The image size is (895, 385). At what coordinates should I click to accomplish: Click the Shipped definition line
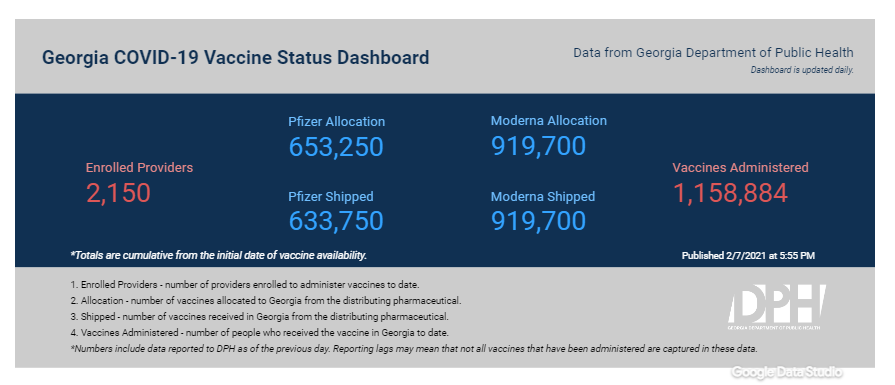[x=260, y=317]
